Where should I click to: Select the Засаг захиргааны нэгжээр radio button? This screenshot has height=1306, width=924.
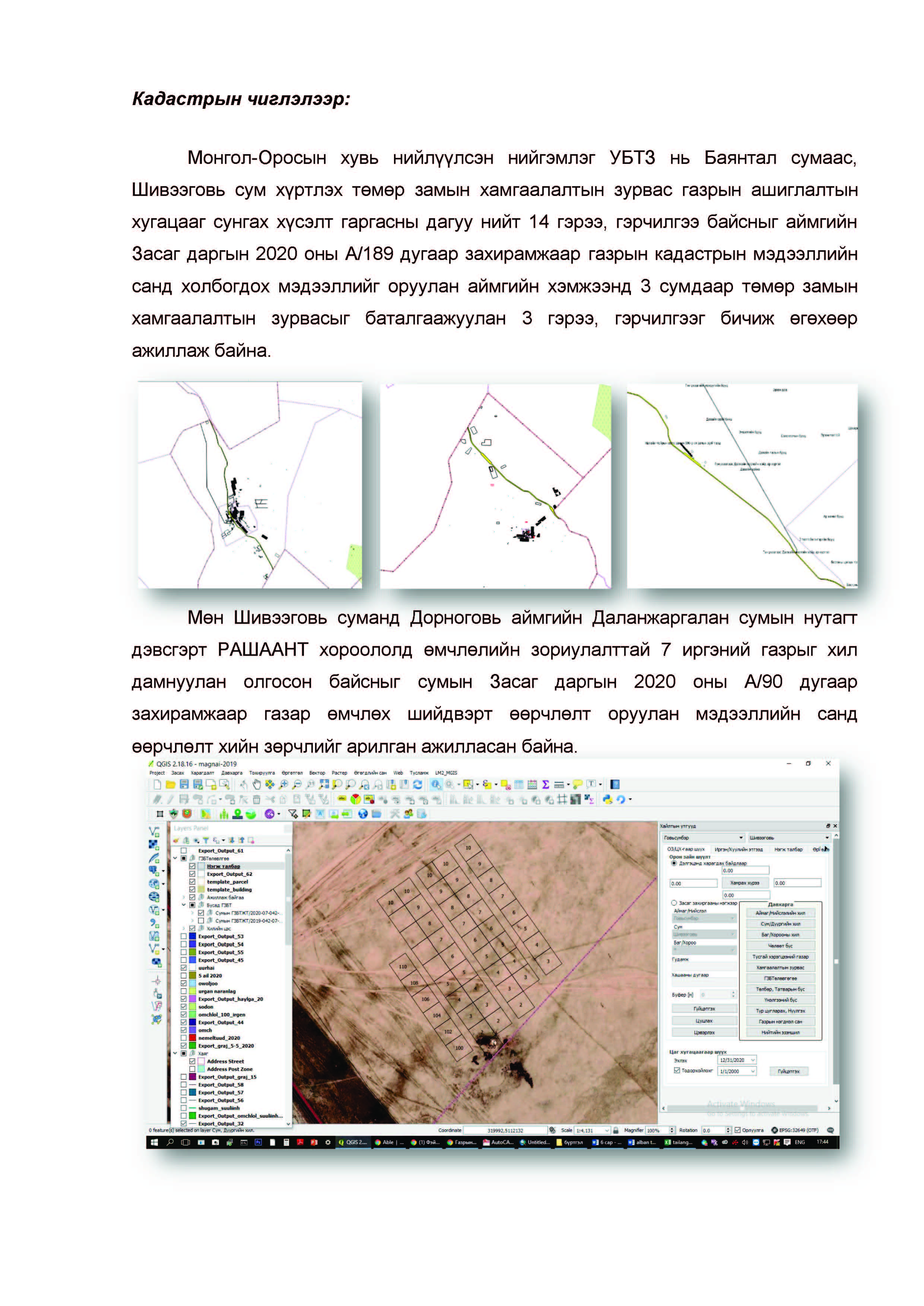[x=674, y=903]
